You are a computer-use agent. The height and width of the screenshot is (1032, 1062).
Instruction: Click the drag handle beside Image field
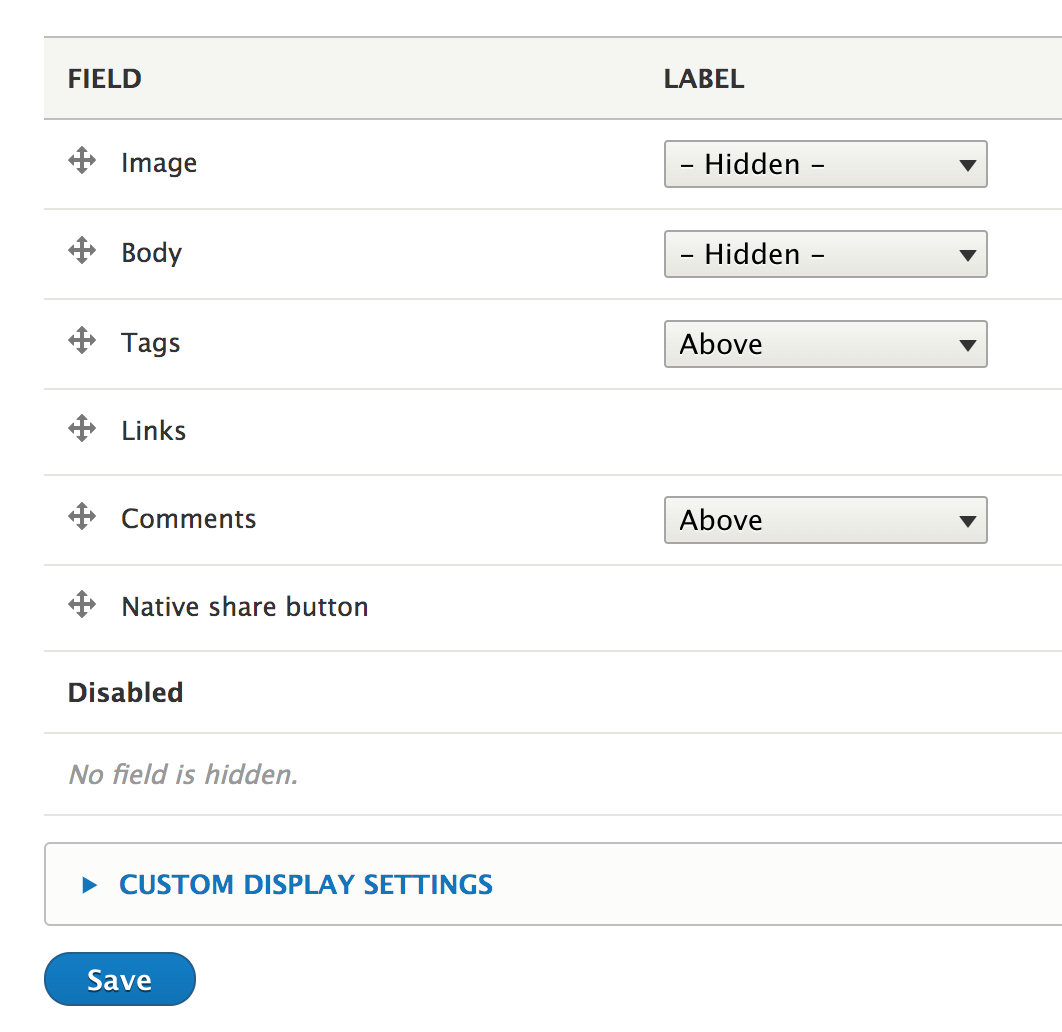click(x=81, y=160)
